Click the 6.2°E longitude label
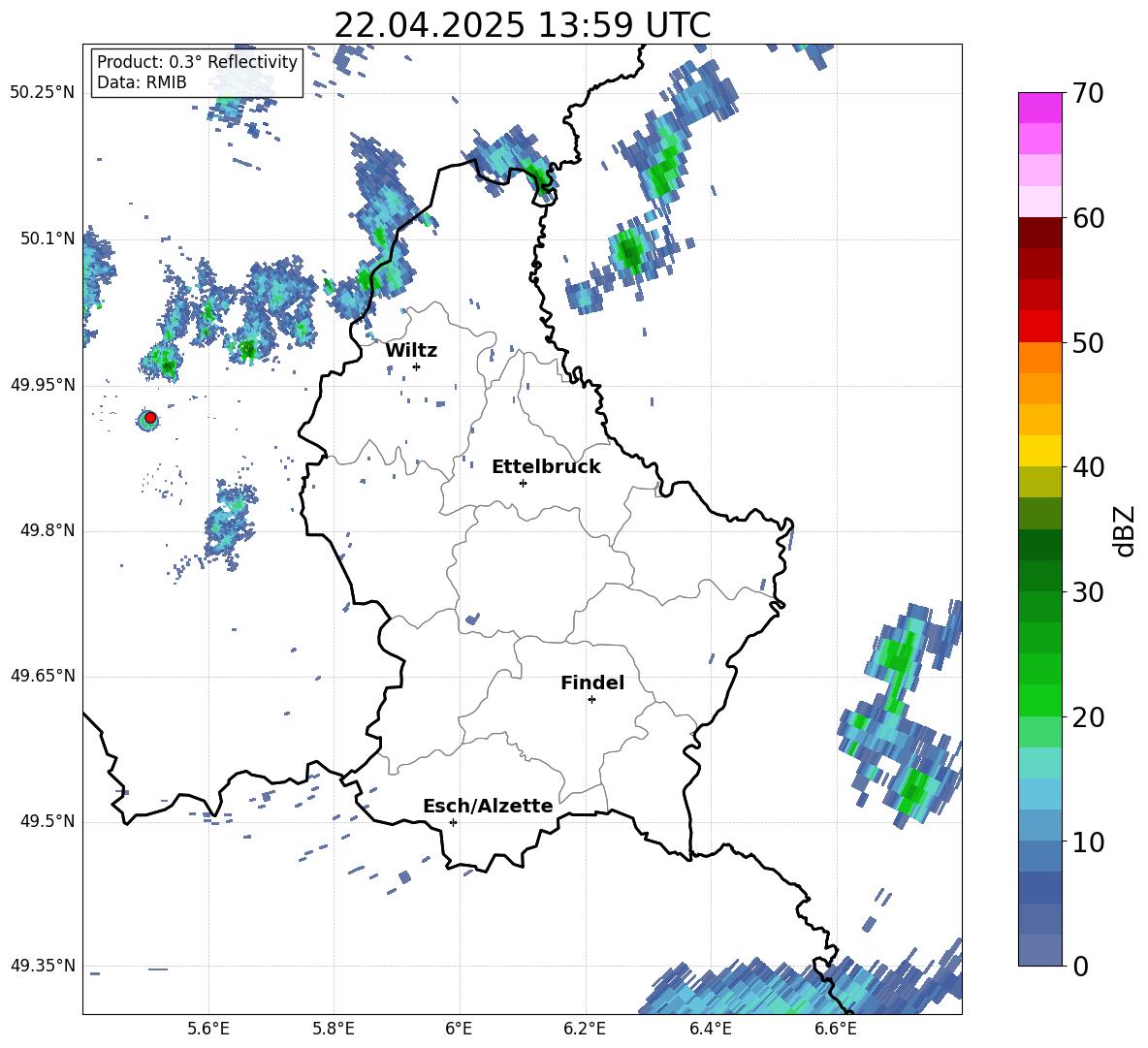The width and height of the screenshot is (1148, 1048). 585,1029
